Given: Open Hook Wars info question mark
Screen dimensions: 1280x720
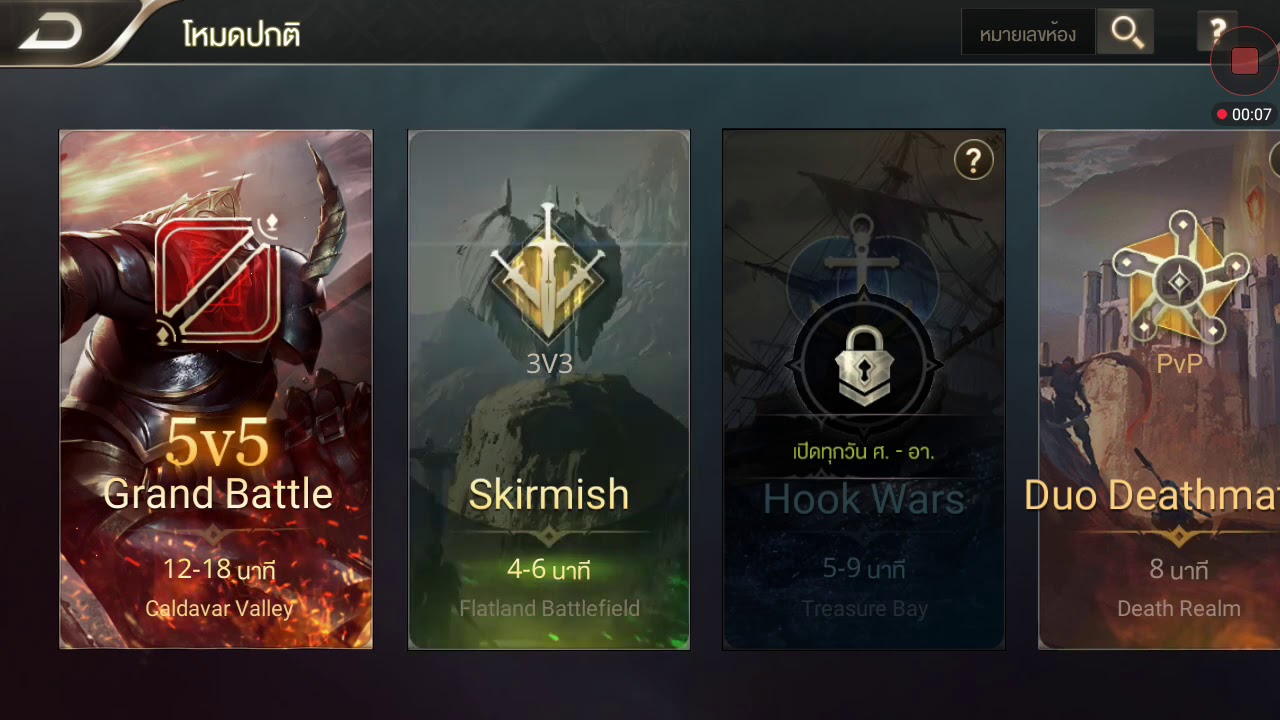Looking at the screenshot, I should coord(973,159).
